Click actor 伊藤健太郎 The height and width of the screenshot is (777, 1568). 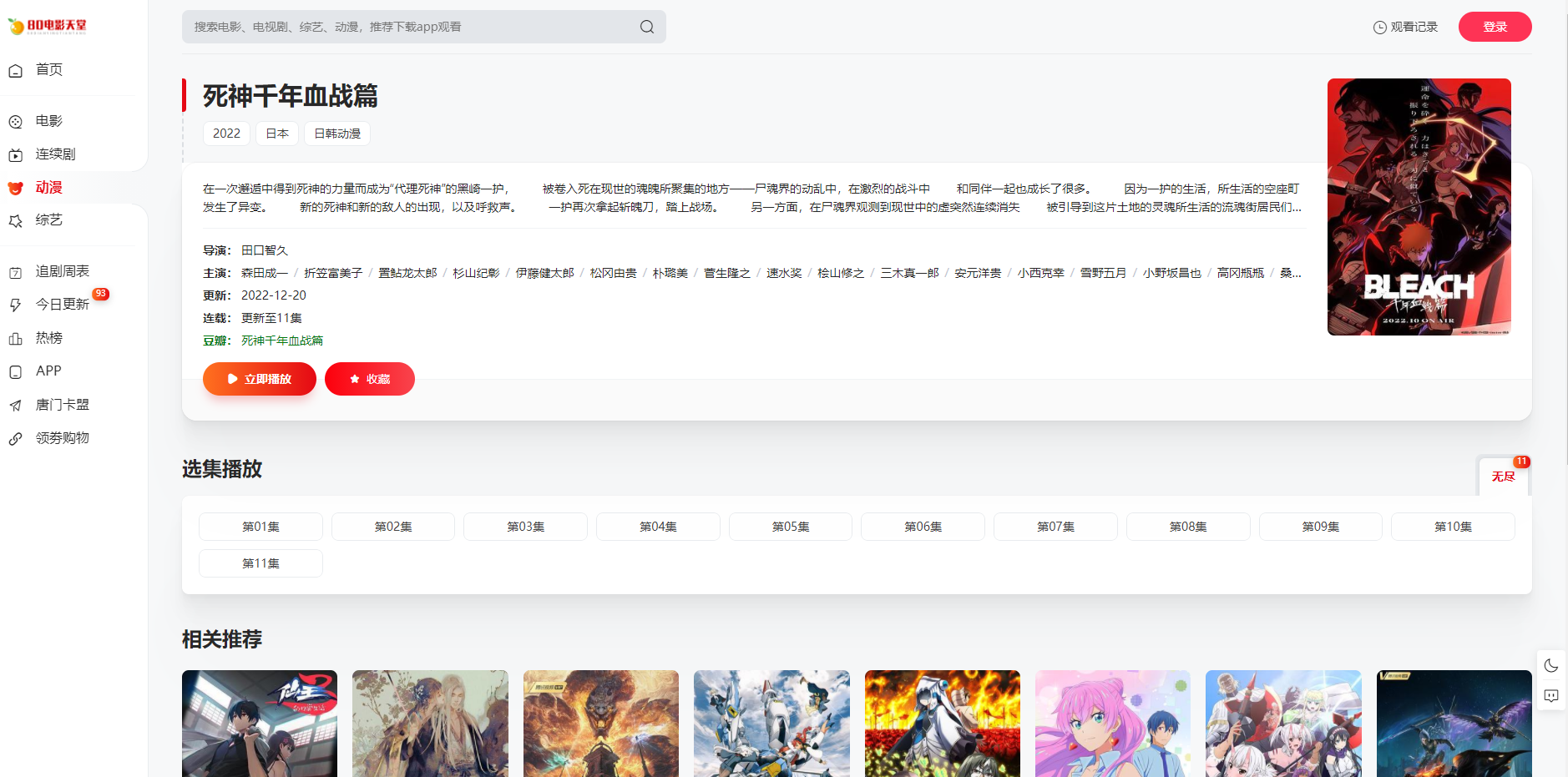point(544,273)
